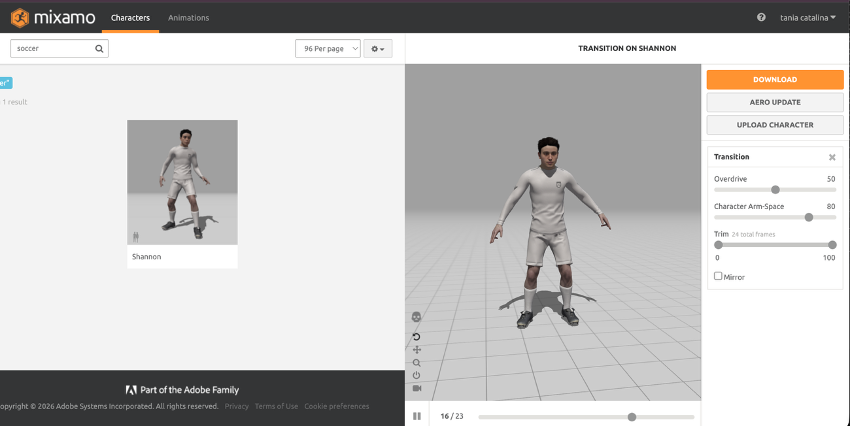Click the Trim slider left handle
Image resolution: width=850 pixels, height=426 pixels.
(x=718, y=245)
